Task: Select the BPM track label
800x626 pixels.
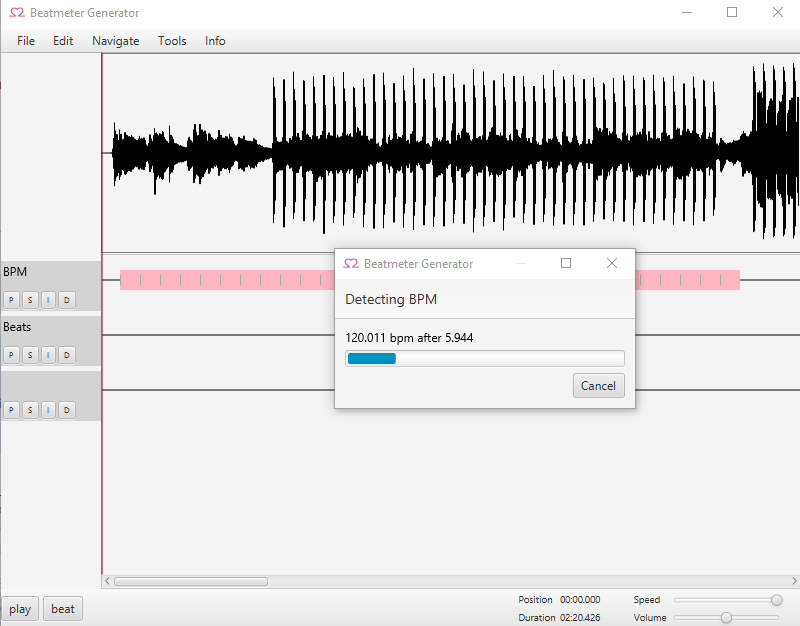Action: tap(15, 272)
